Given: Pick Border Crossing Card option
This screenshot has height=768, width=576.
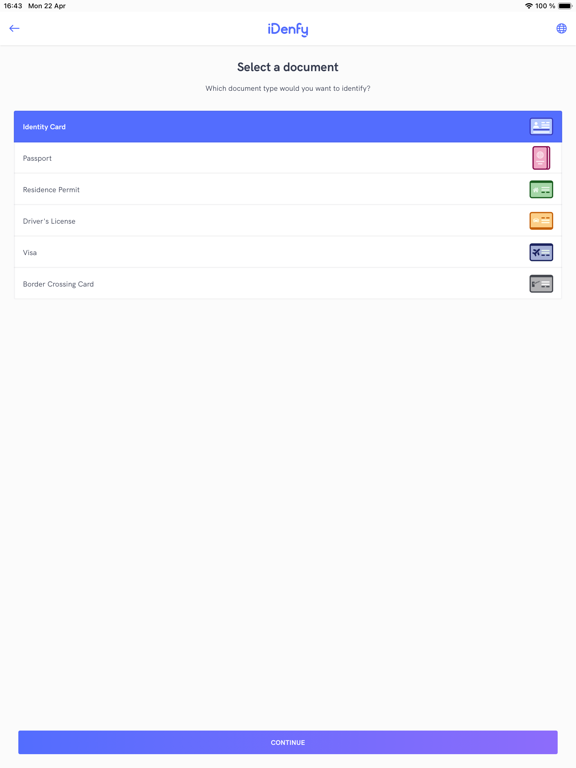Looking at the screenshot, I should (x=288, y=283).
